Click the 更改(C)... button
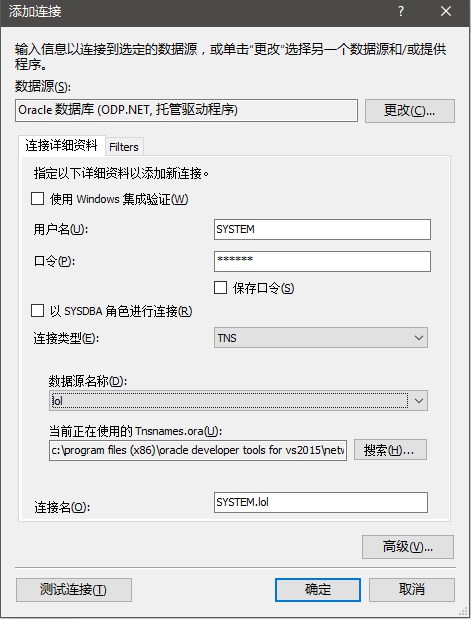The height and width of the screenshot is (619, 471). (x=410, y=111)
